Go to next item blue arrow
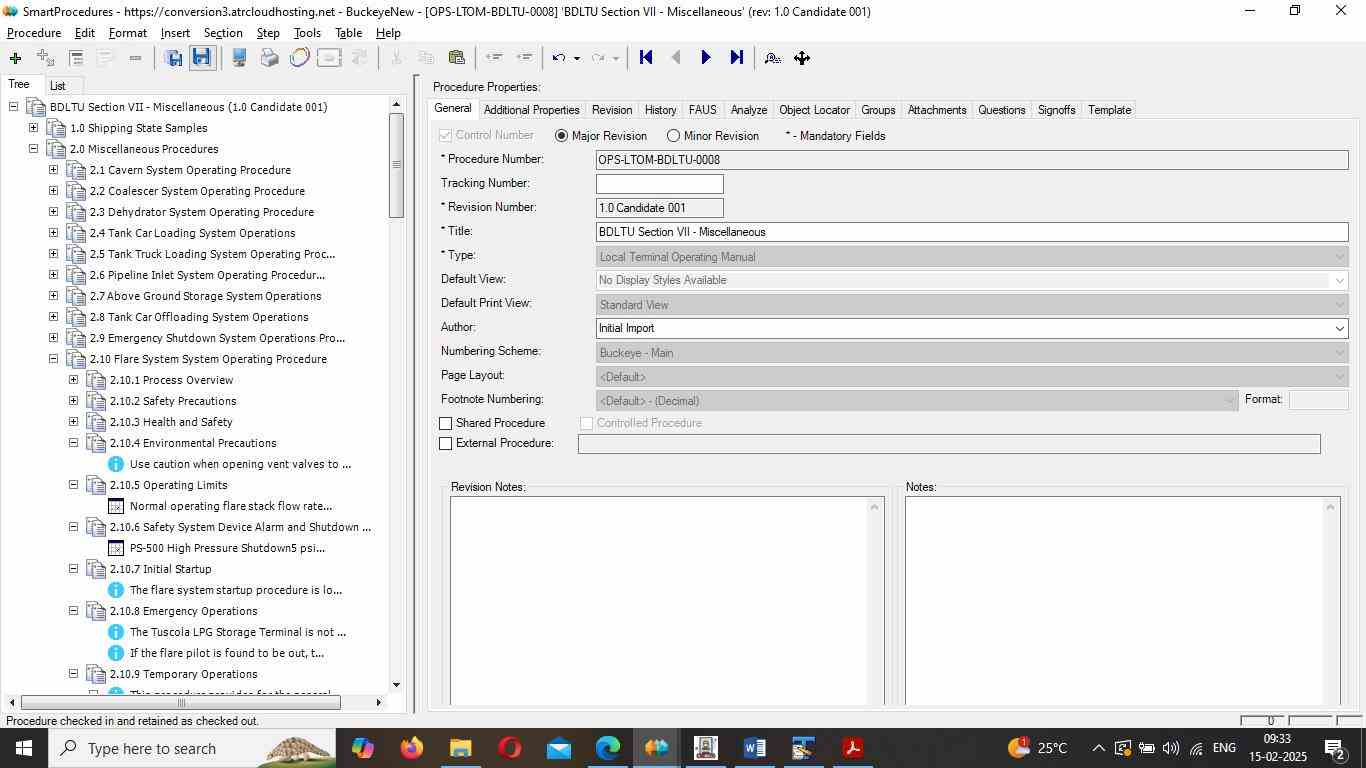Screen dimensions: 1366x768 pyautogui.click(x=706, y=58)
